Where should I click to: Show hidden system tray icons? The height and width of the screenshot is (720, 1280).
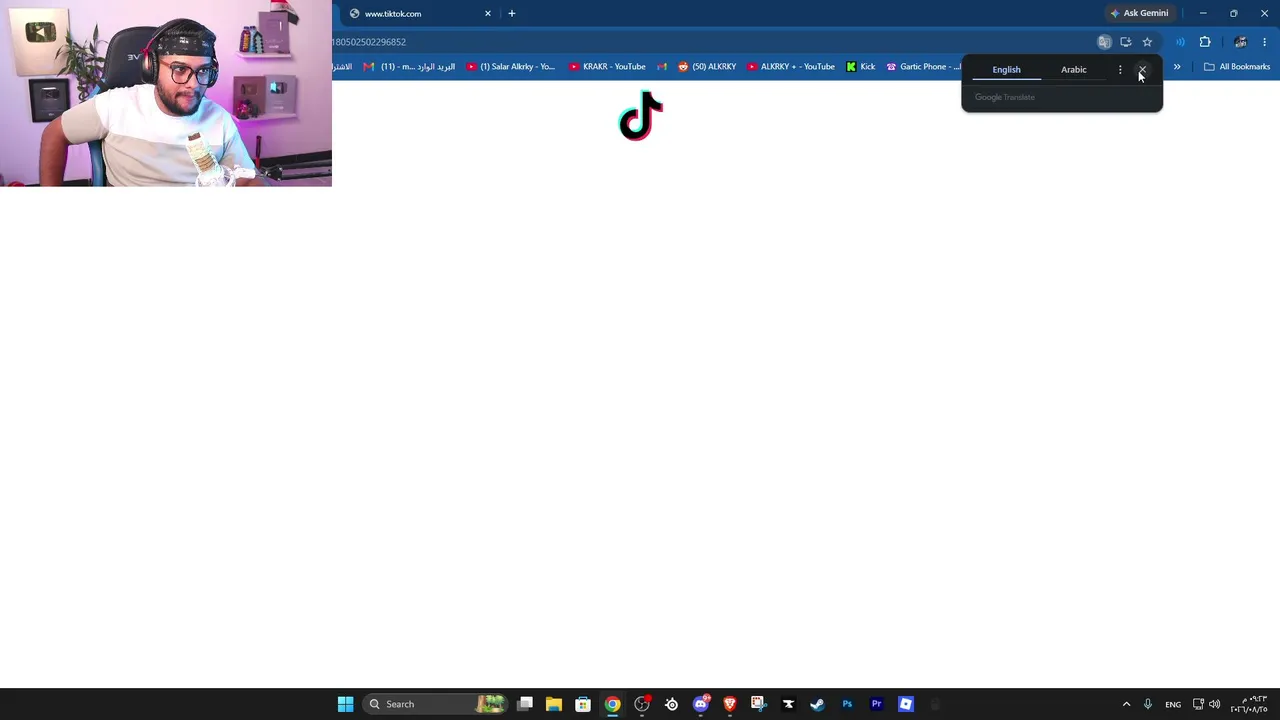[x=1126, y=704]
